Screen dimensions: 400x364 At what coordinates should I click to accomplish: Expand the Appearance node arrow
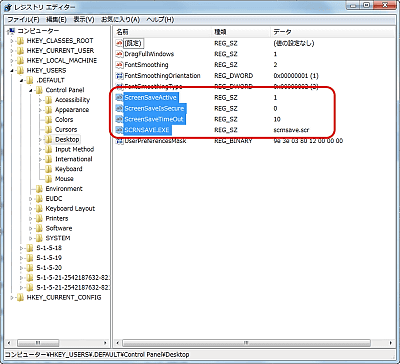(x=40, y=110)
